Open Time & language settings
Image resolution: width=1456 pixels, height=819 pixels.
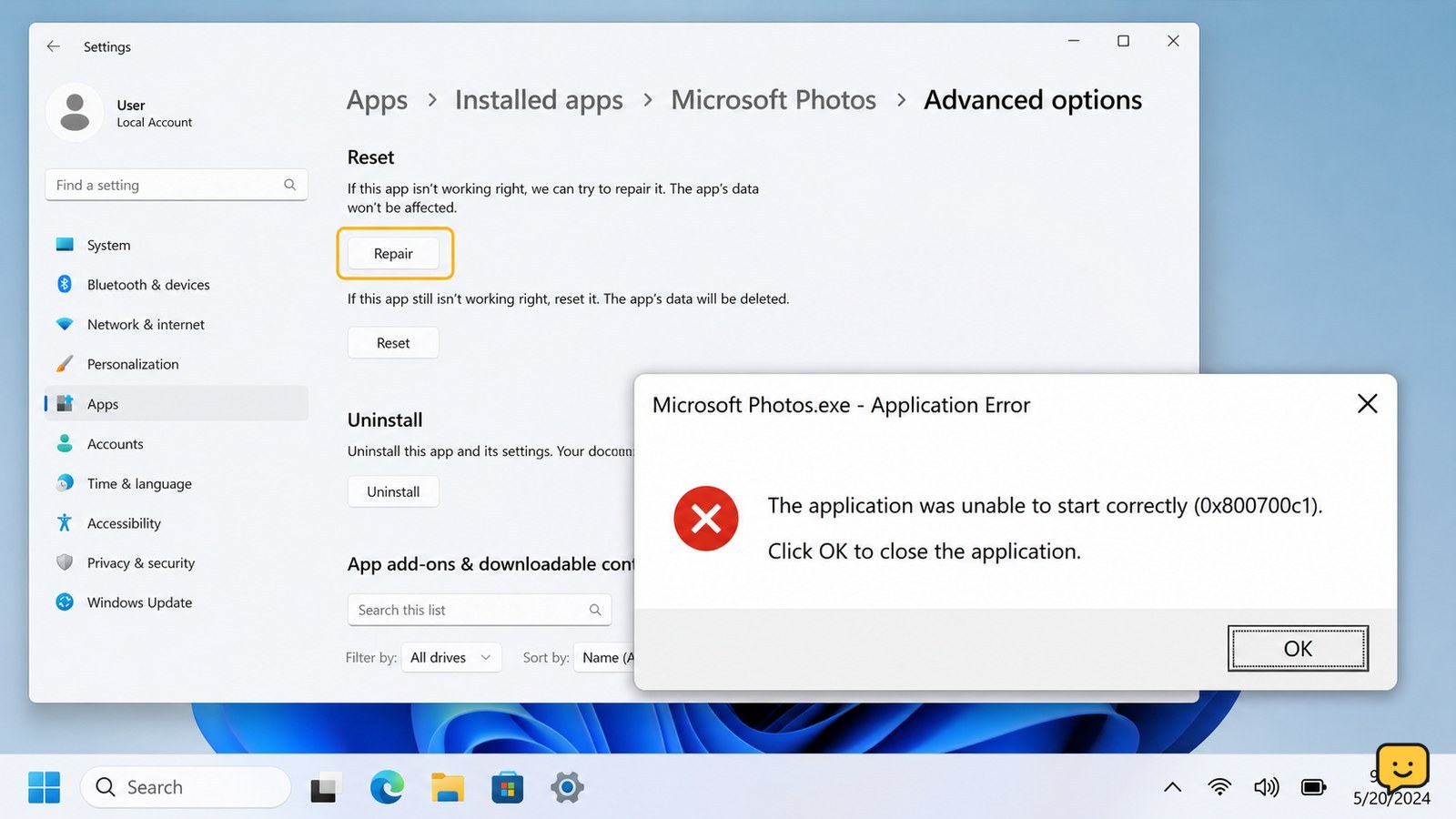tap(177, 483)
